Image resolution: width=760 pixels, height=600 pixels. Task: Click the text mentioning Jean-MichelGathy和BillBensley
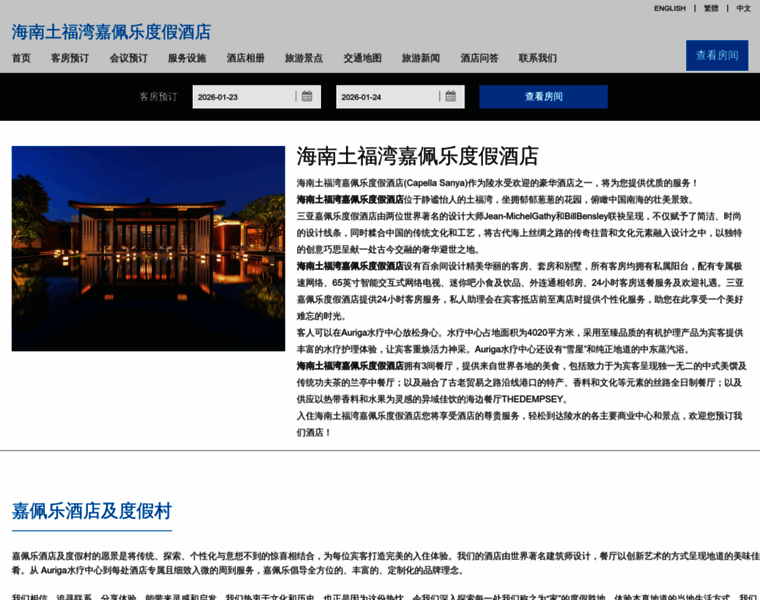(545, 216)
